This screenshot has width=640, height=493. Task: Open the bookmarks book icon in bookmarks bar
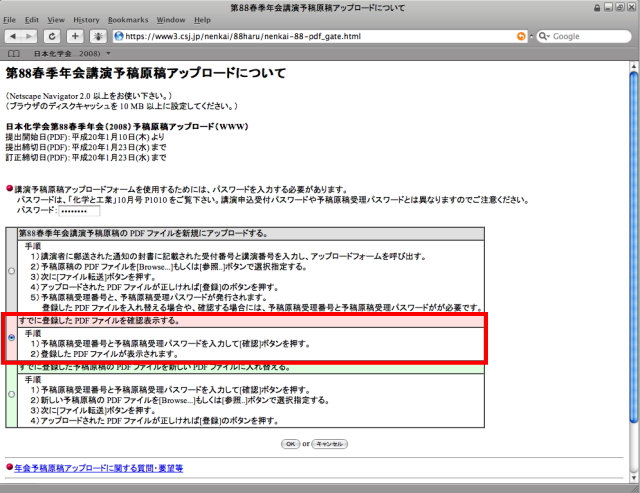coord(14,53)
